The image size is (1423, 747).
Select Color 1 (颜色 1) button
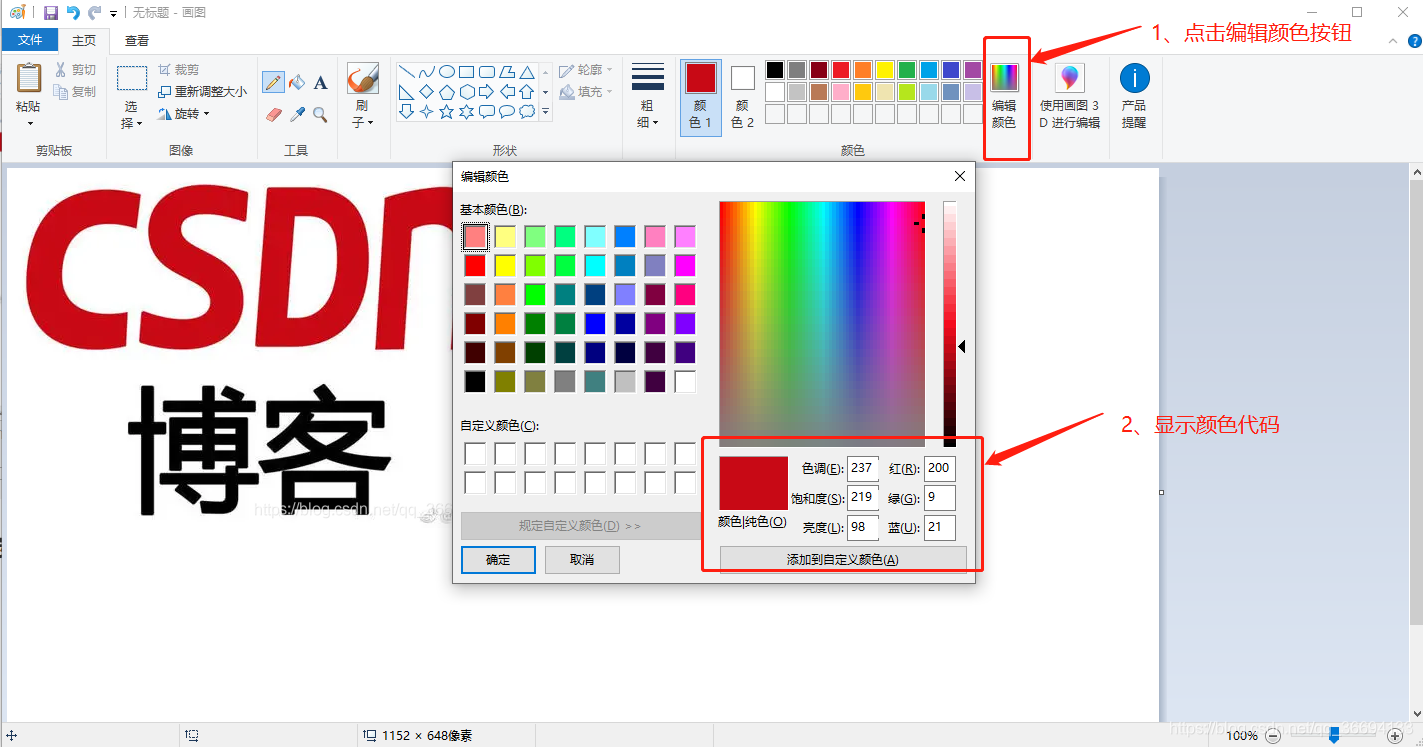coord(700,98)
